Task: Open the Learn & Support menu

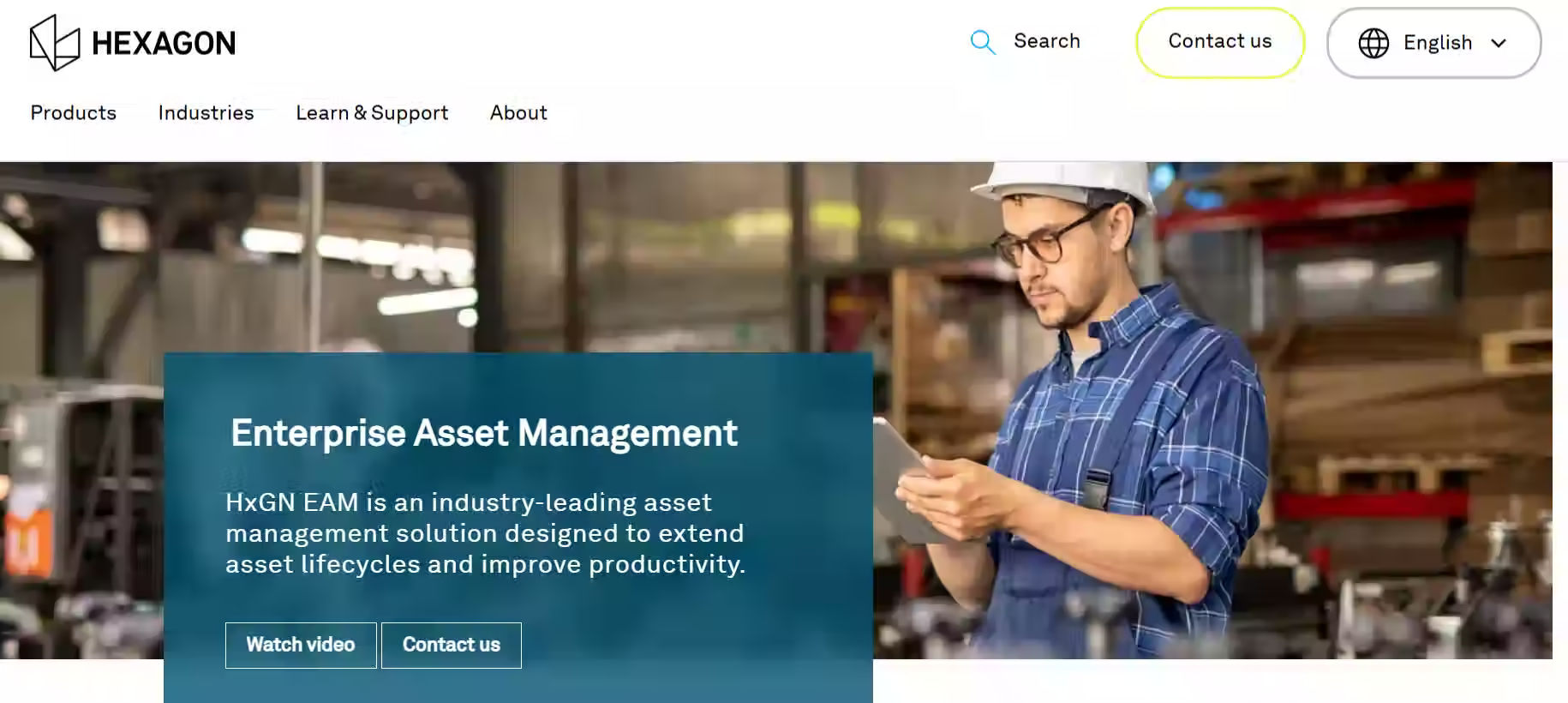Action: click(x=372, y=113)
